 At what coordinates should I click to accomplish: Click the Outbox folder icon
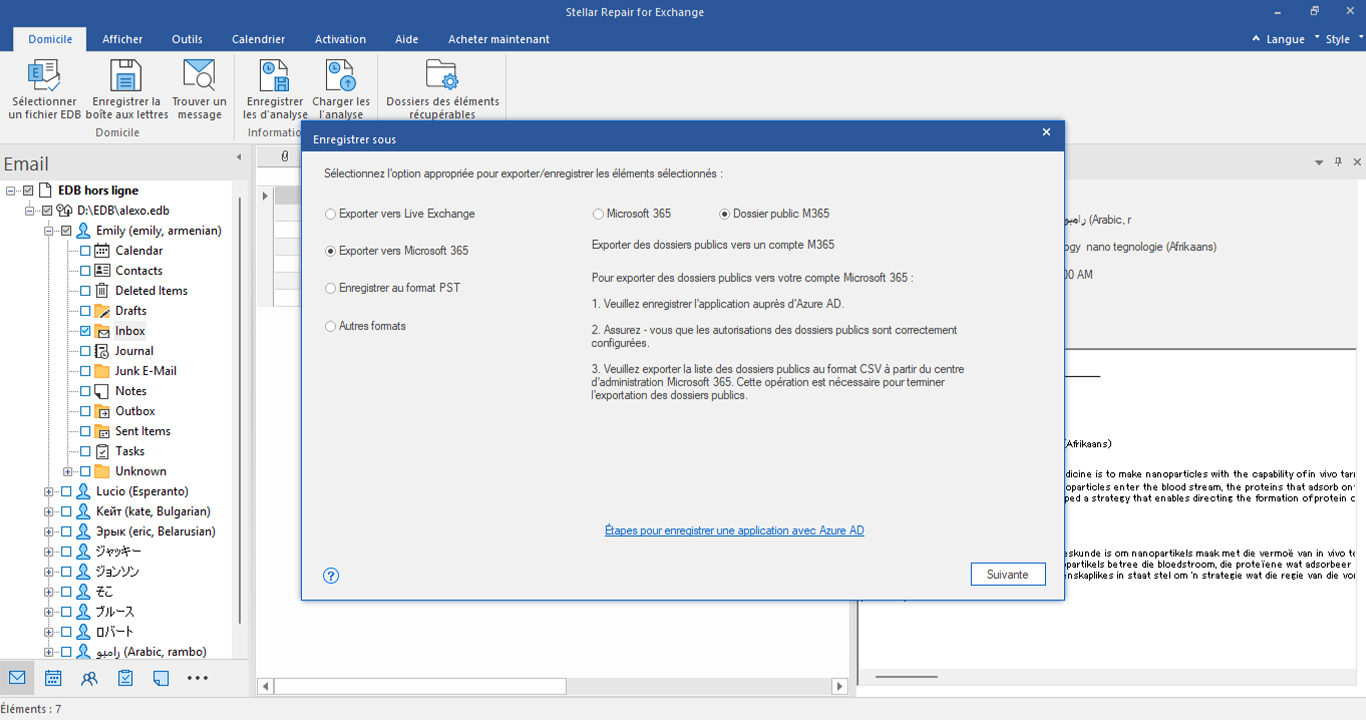coord(102,410)
